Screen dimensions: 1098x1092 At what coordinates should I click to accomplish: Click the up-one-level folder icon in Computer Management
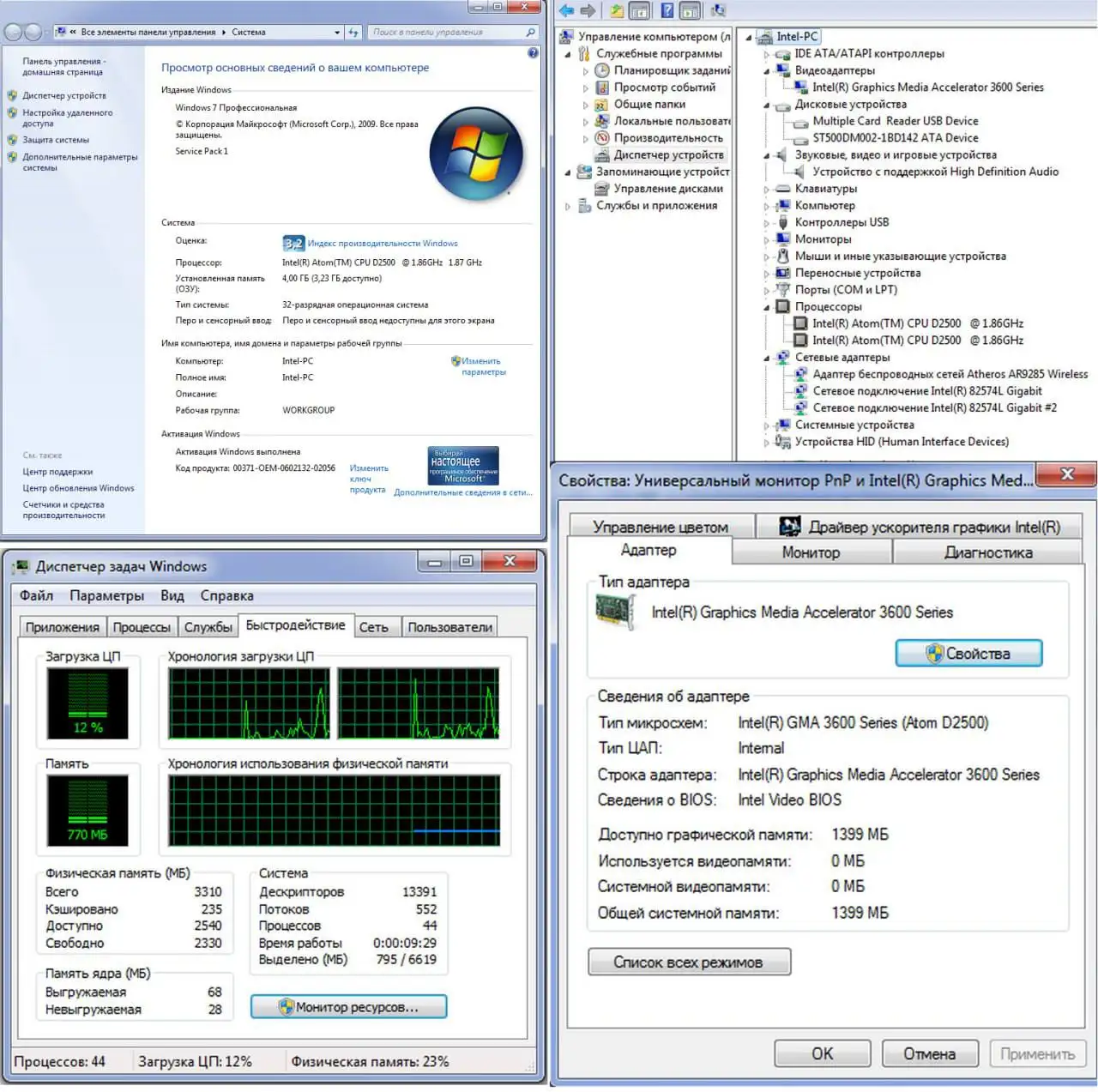(x=617, y=11)
